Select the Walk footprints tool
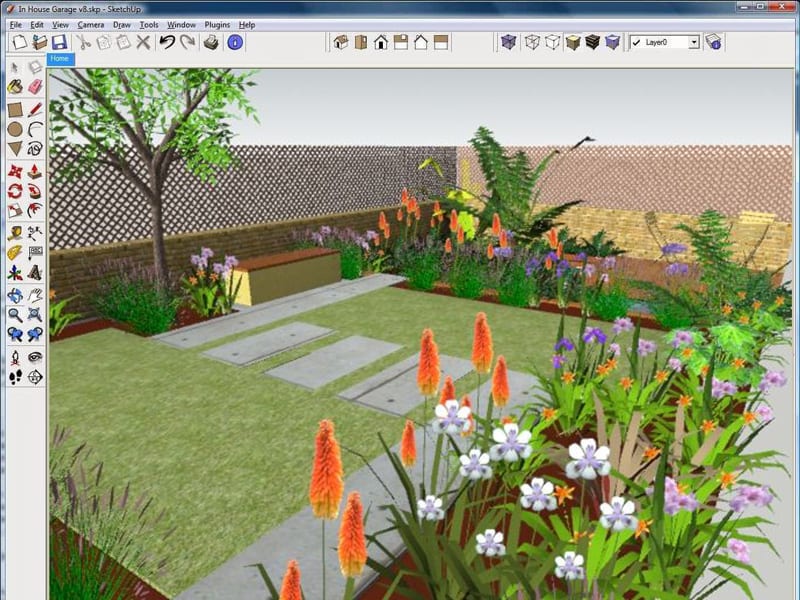Viewport: 800px width, 600px height. pyautogui.click(x=15, y=378)
